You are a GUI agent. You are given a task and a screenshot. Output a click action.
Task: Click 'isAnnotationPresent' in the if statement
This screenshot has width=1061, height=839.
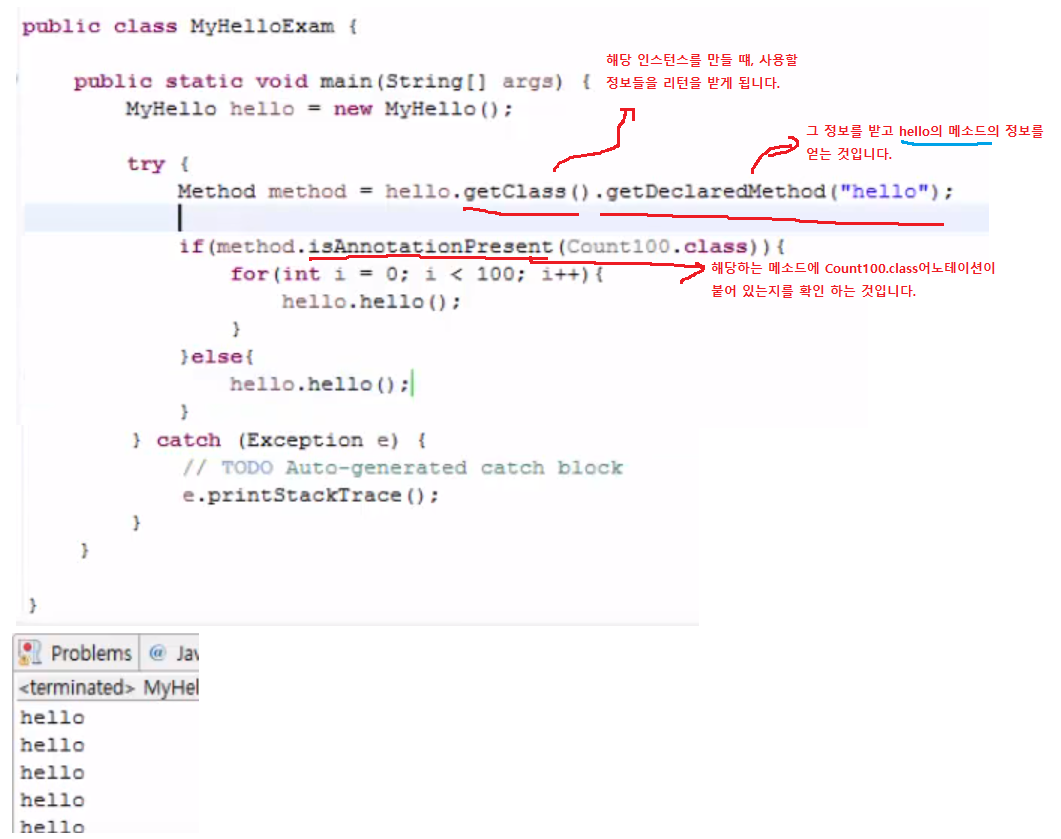pos(430,246)
